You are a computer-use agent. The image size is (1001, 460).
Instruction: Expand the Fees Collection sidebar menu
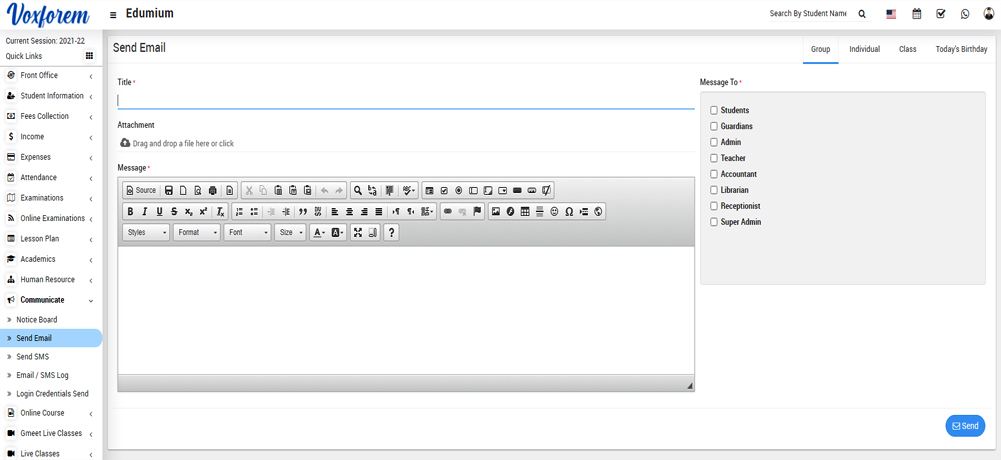click(50, 116)
